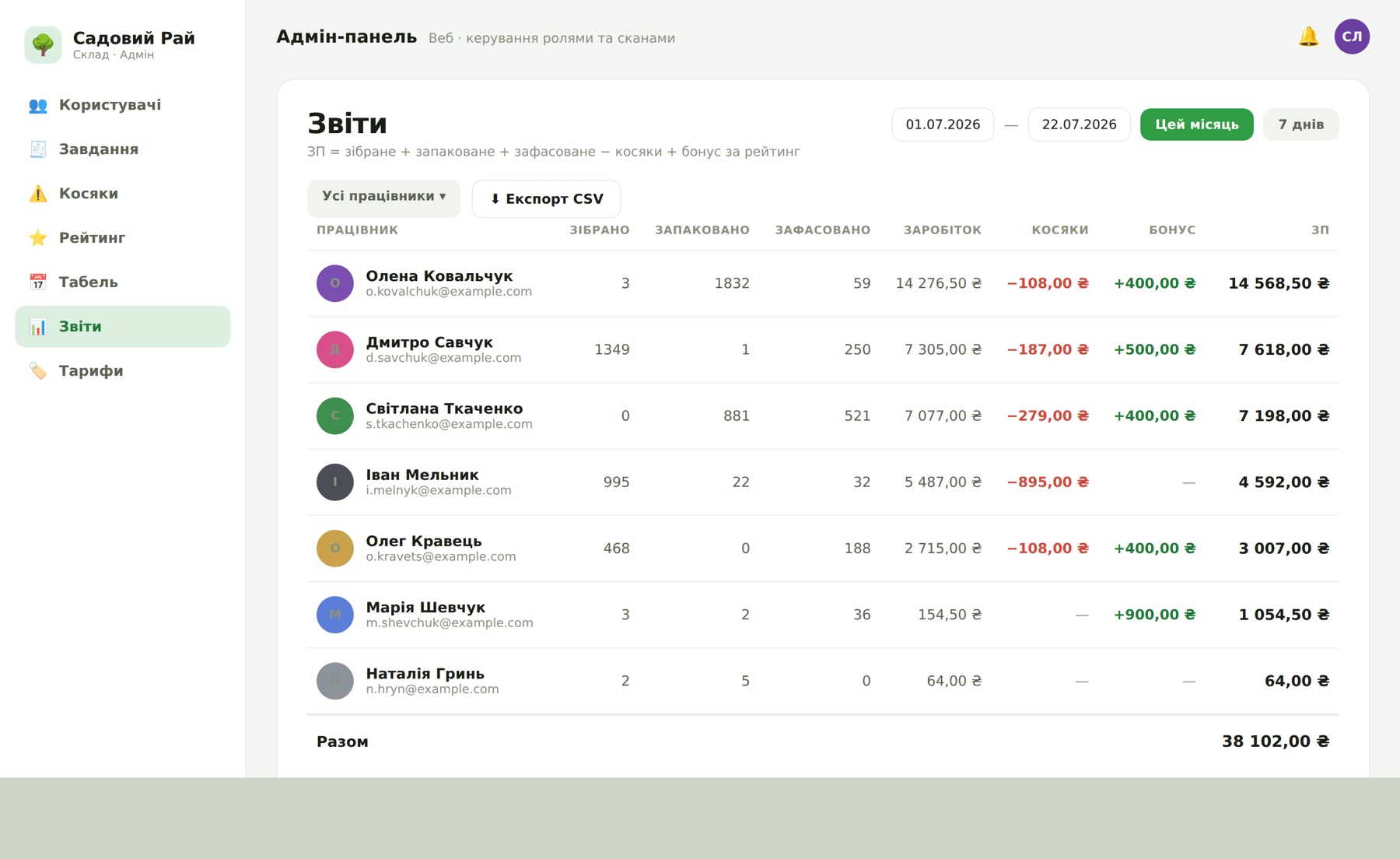Click the Бонус column header
This screenshot has width=1400, height=859.
pyautogui.click(x=1172, y=230)
